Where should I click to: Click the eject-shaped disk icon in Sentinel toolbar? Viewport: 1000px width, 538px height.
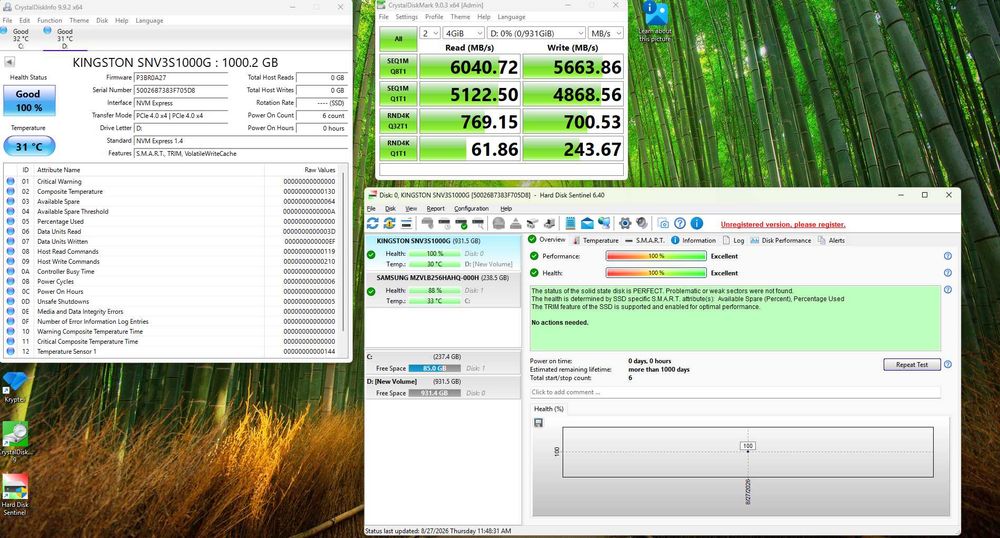coord(515,223)
